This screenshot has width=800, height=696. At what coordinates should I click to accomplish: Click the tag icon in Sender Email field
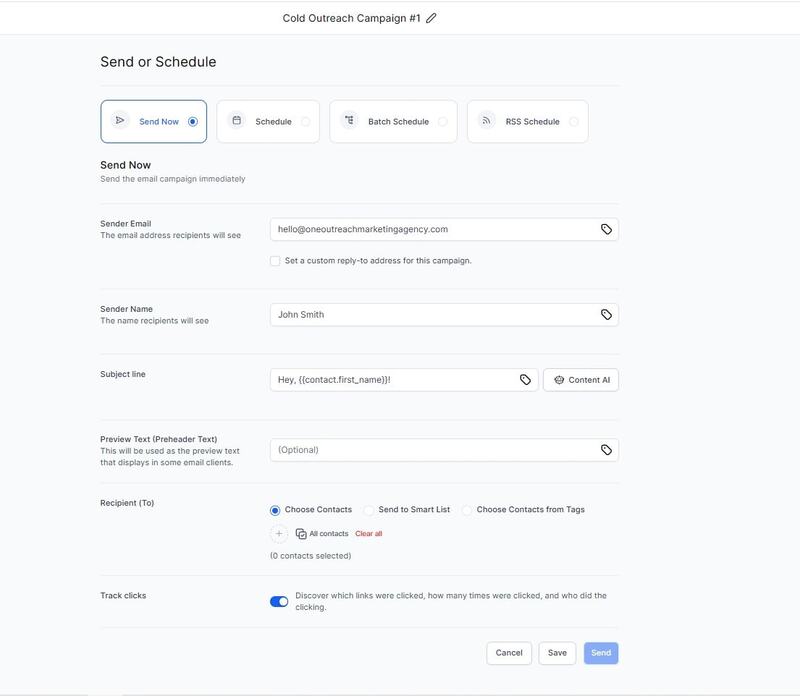[606, 229]
